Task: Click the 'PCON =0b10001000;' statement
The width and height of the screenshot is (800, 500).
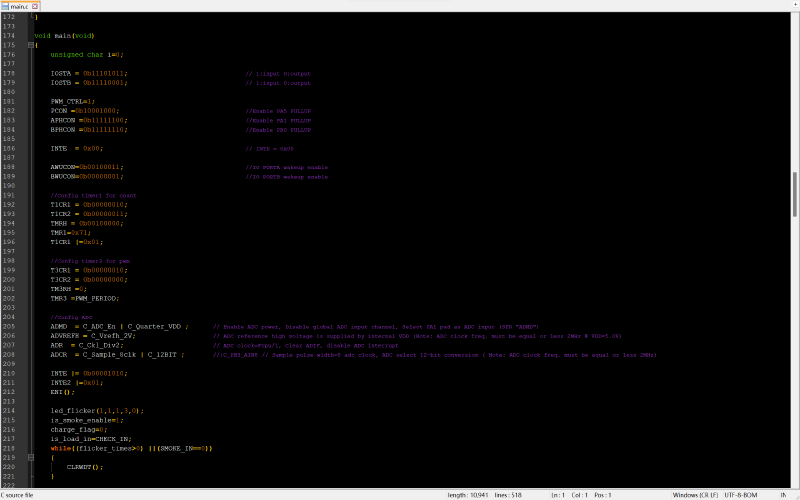Action: point(85,111)
